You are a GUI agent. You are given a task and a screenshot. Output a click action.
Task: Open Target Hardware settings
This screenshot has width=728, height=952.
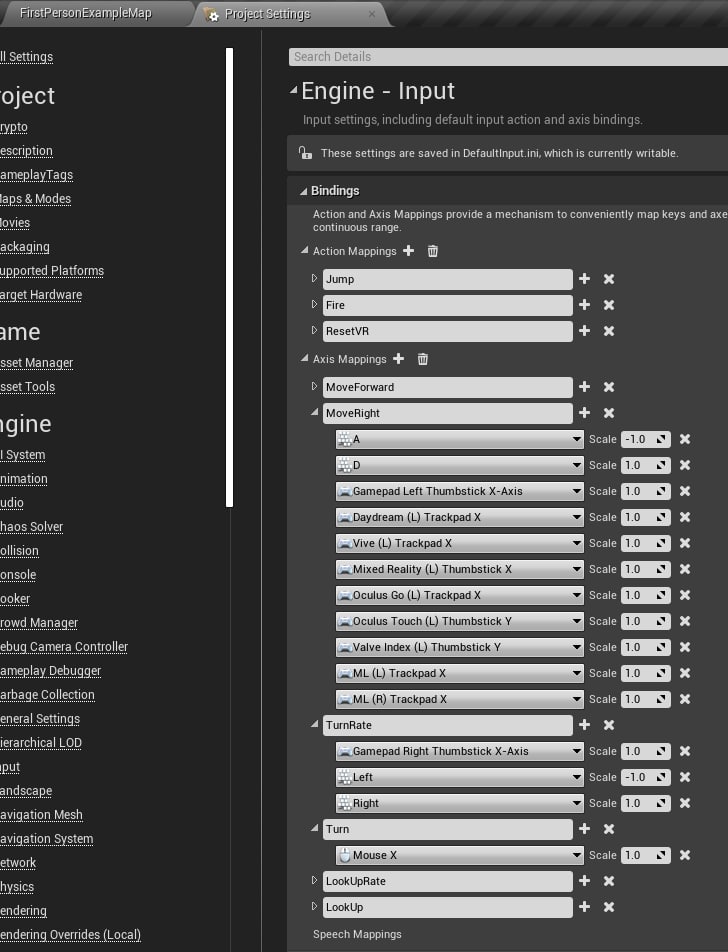click(x=41, y=294)
